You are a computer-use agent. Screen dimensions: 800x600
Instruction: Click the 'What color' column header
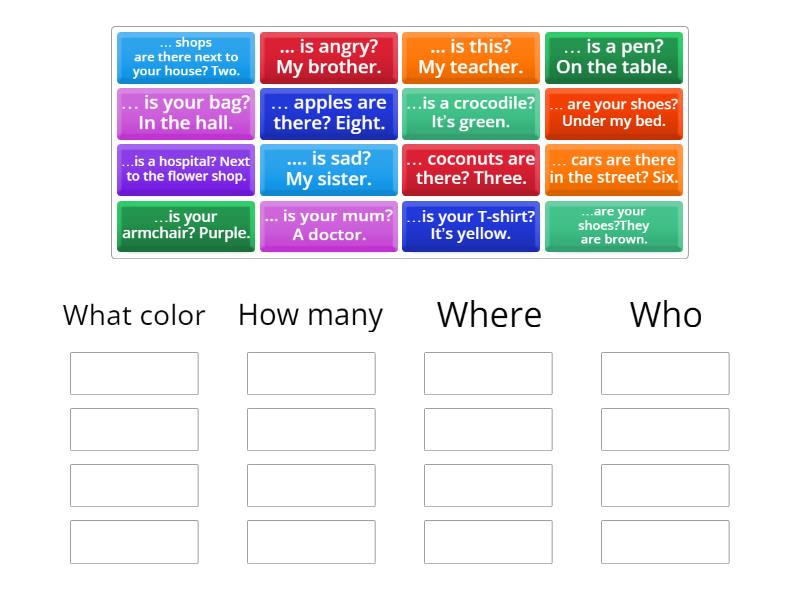point(133,315)
